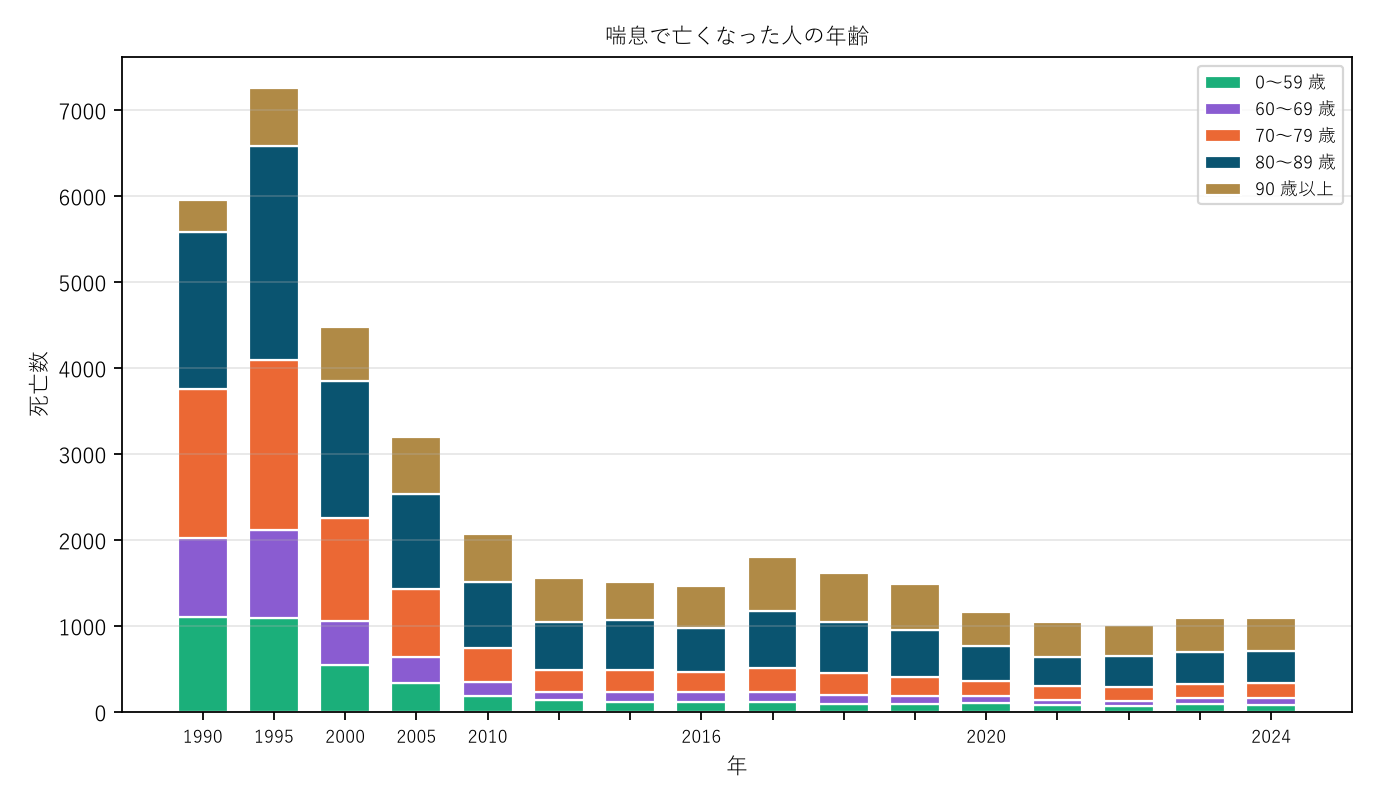Screen dimensions: 1376x800
Task: Select the legend label text '60〜69 歳'
Action: [x=1295, y=109]
